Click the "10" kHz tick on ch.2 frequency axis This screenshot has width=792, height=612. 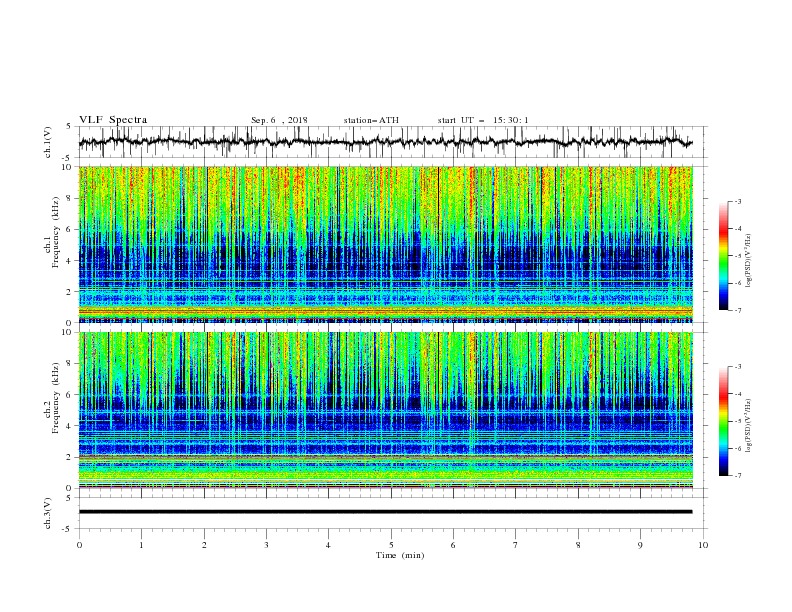[67, 332]
